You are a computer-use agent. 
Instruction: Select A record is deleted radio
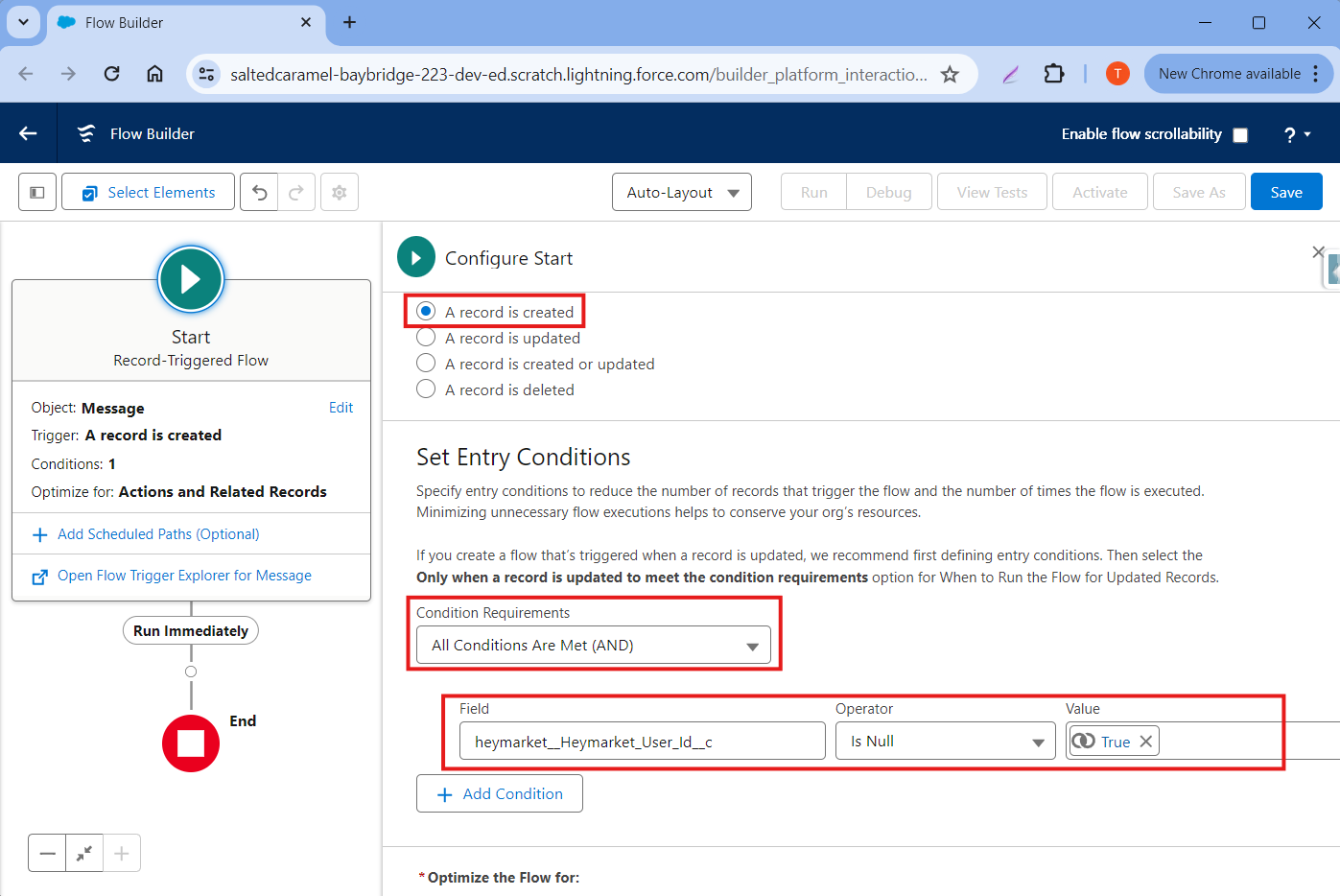[426, 389]
